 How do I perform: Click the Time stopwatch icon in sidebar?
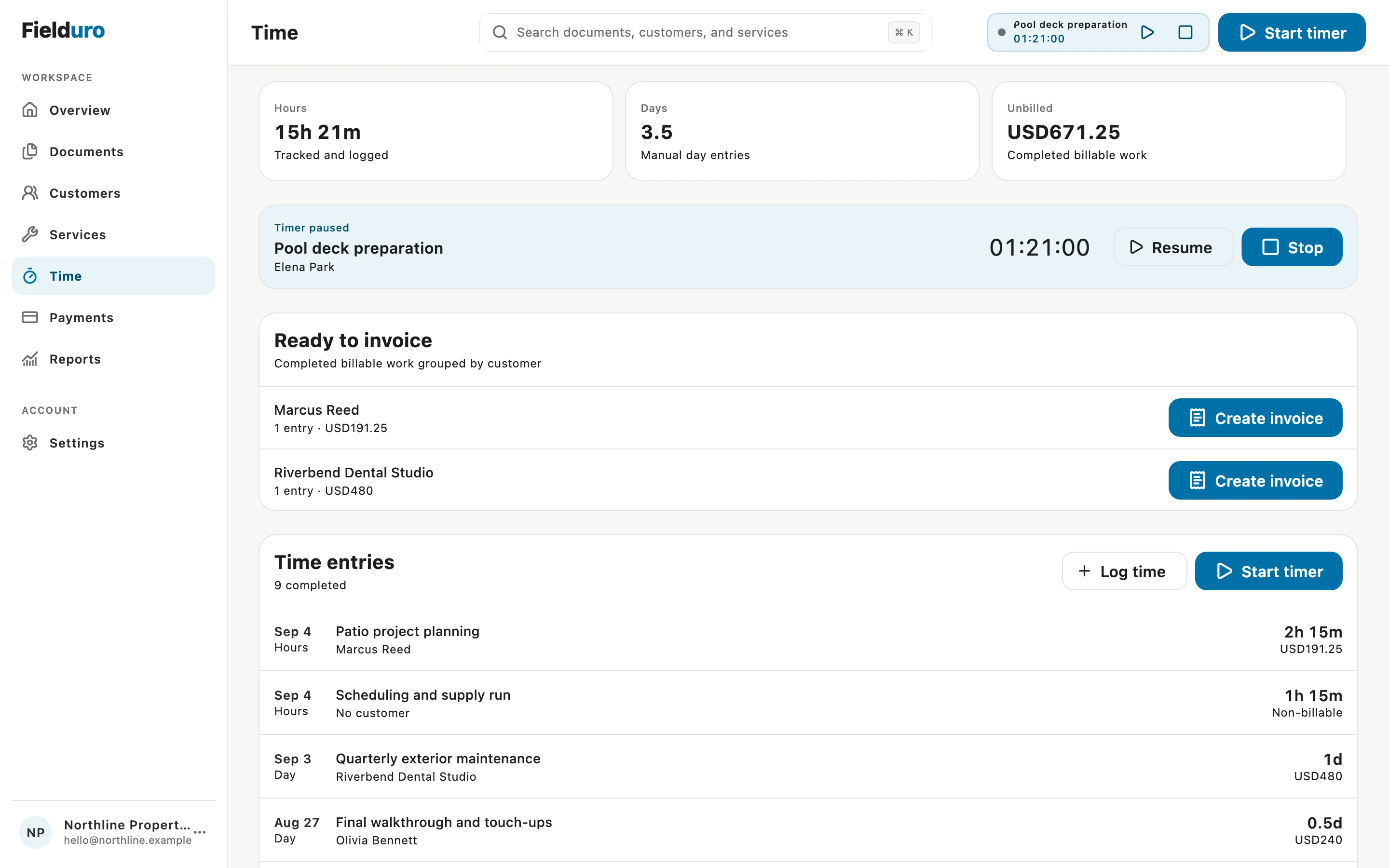[x=30, y=276]
